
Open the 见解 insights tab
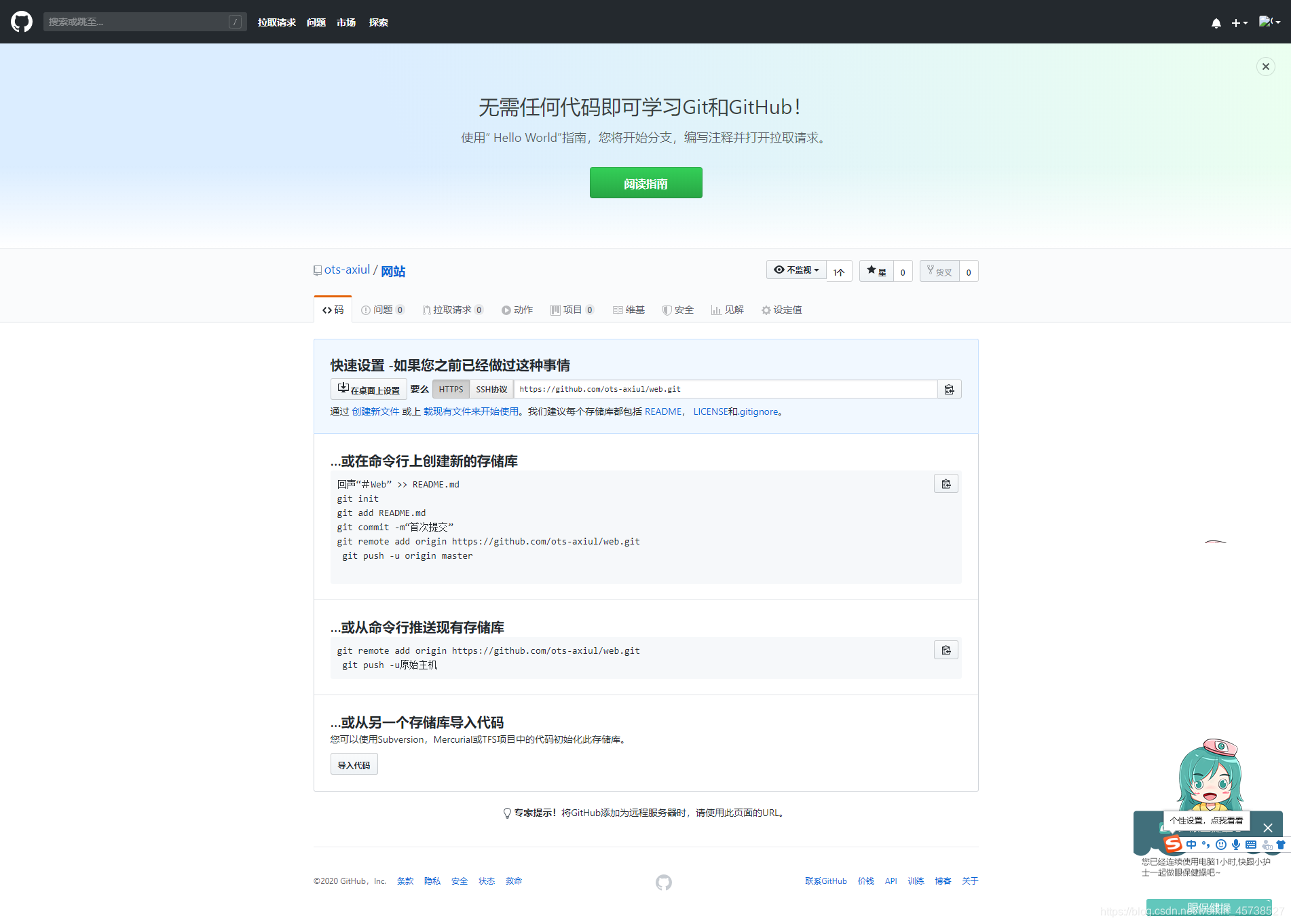(728, 310)
